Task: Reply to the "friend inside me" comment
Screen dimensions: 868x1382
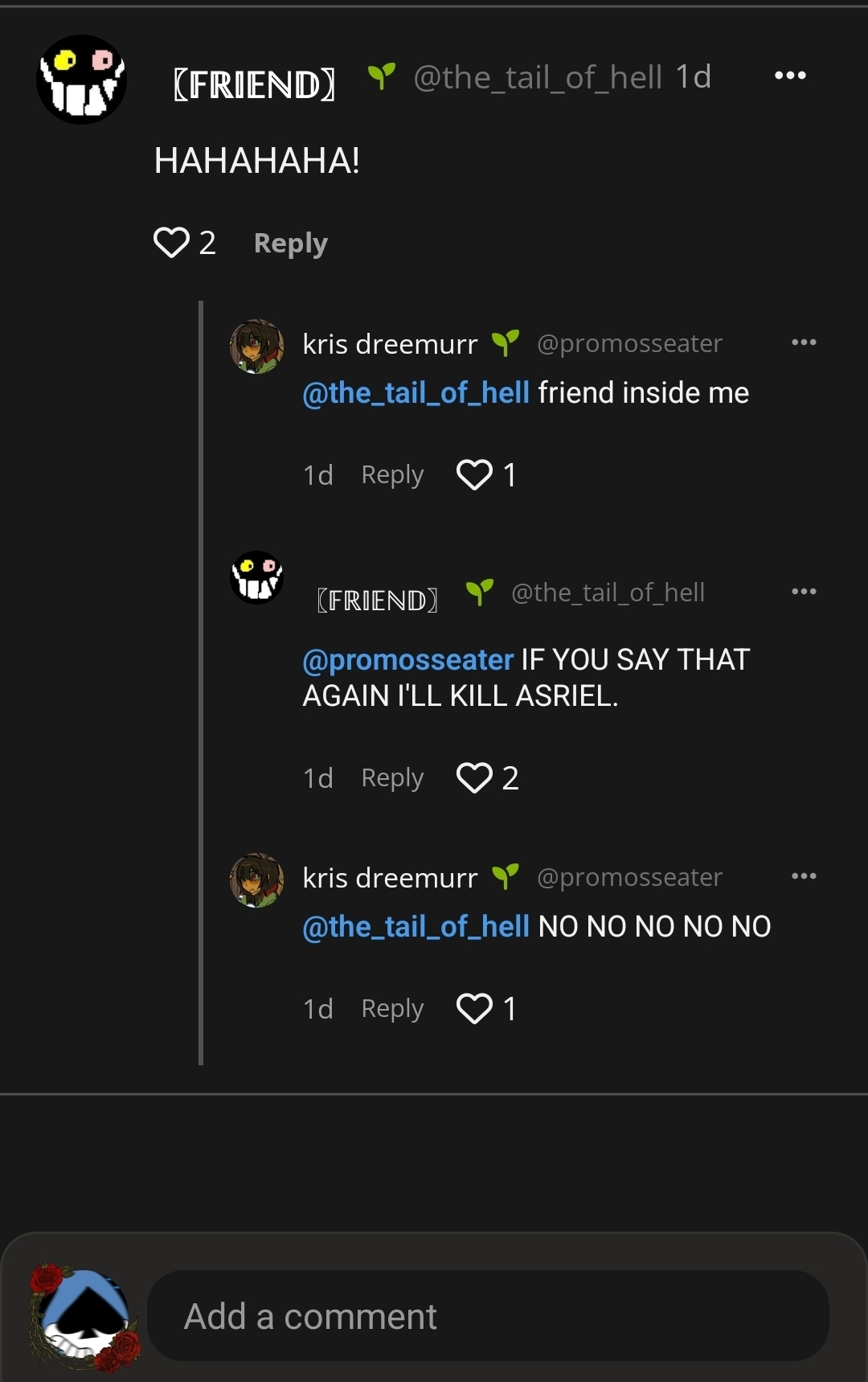Action: (392, 474)
